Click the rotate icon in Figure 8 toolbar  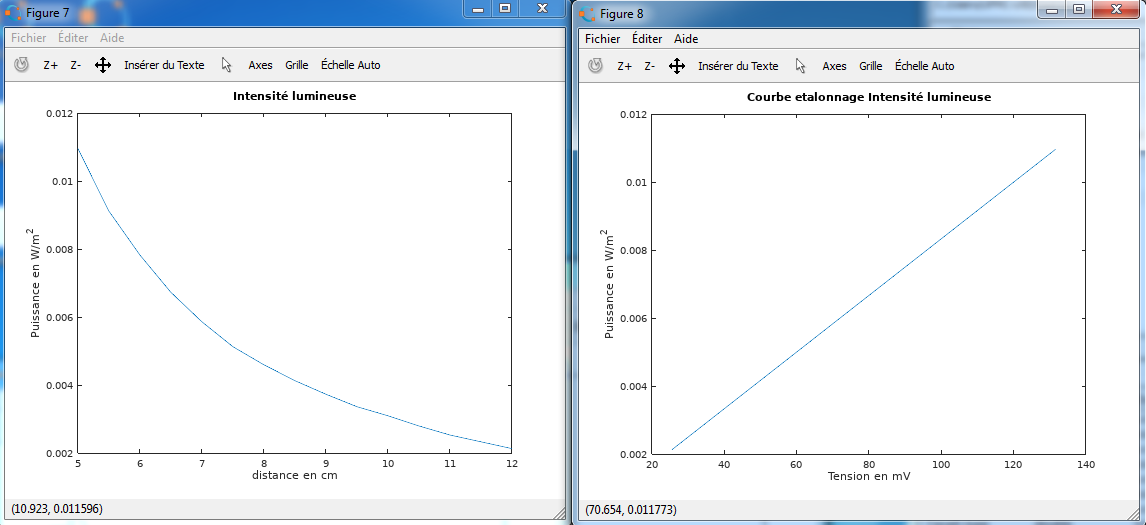(x=595, y=66)
